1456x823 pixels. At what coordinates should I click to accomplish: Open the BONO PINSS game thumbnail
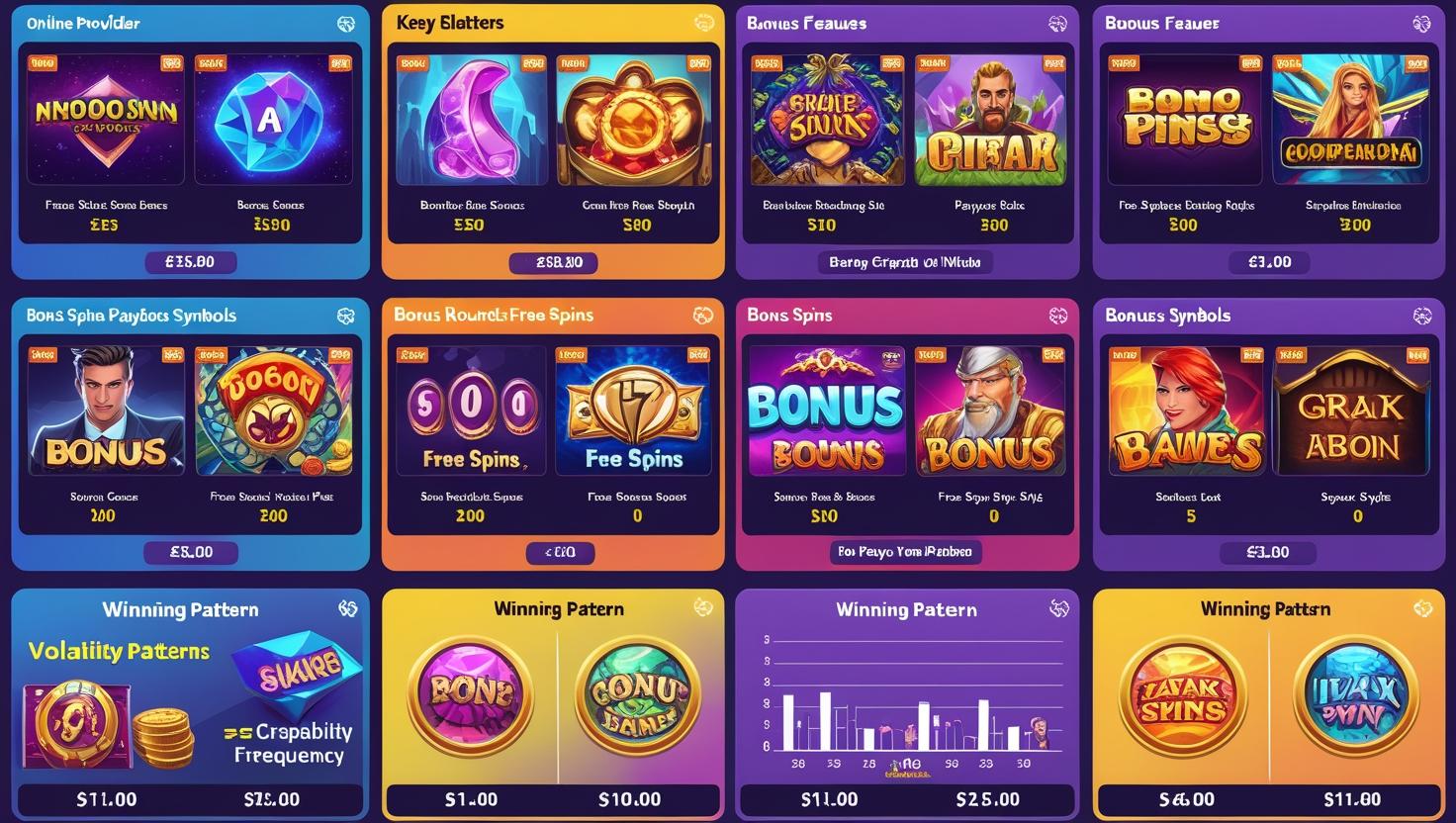(x=1184, y=121)
